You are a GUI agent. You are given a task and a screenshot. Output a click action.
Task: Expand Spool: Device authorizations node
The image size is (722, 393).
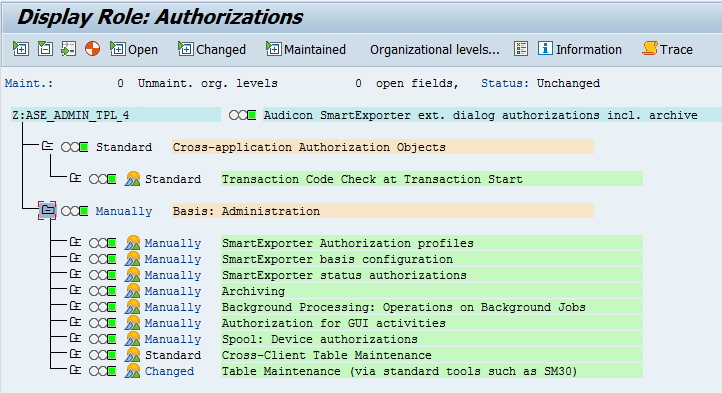[x=76, y=339]
